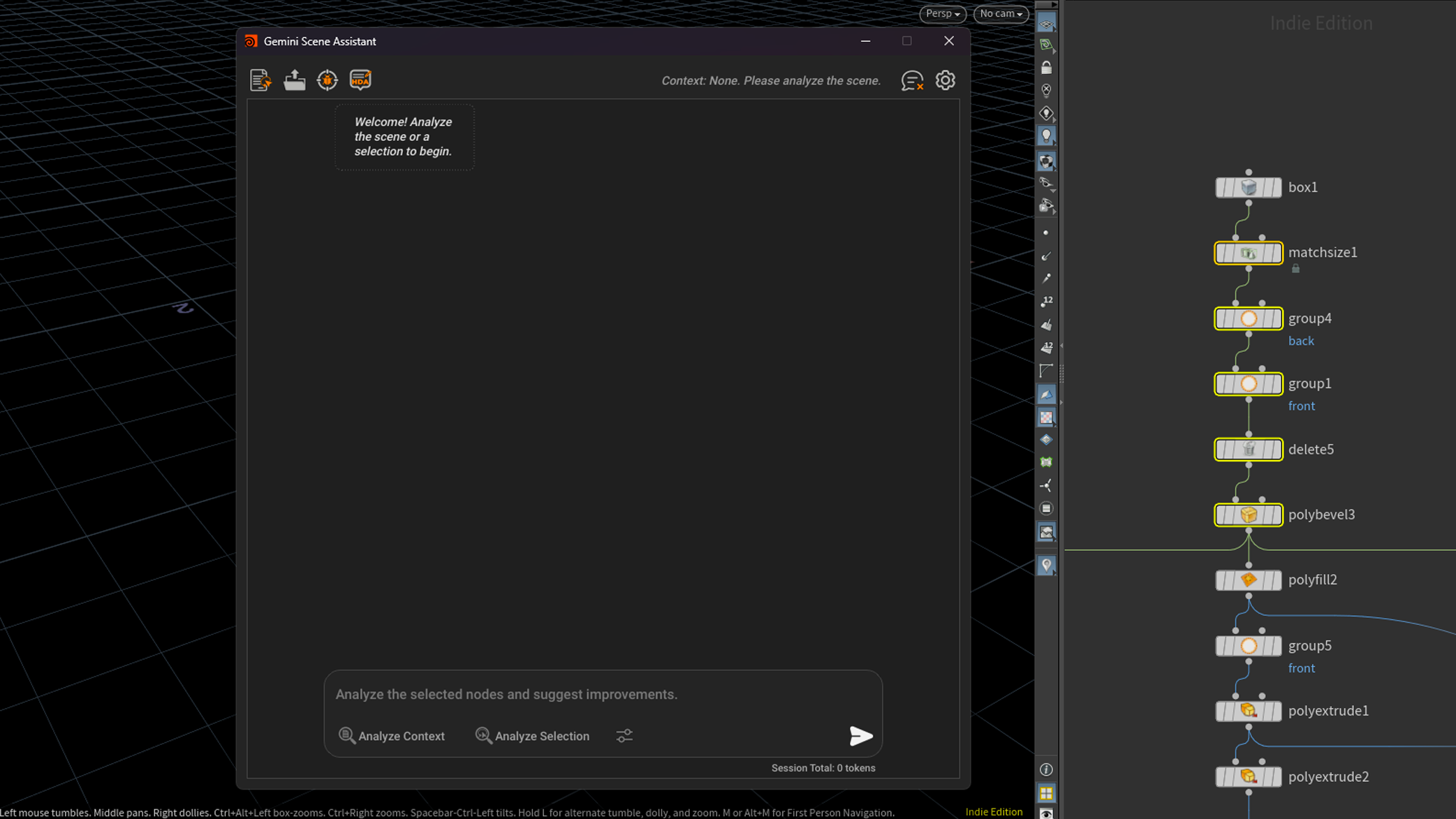Click the debug bug-target icon in the assistant toolbar
The image size is (1456, 819).
click(327, 80)
